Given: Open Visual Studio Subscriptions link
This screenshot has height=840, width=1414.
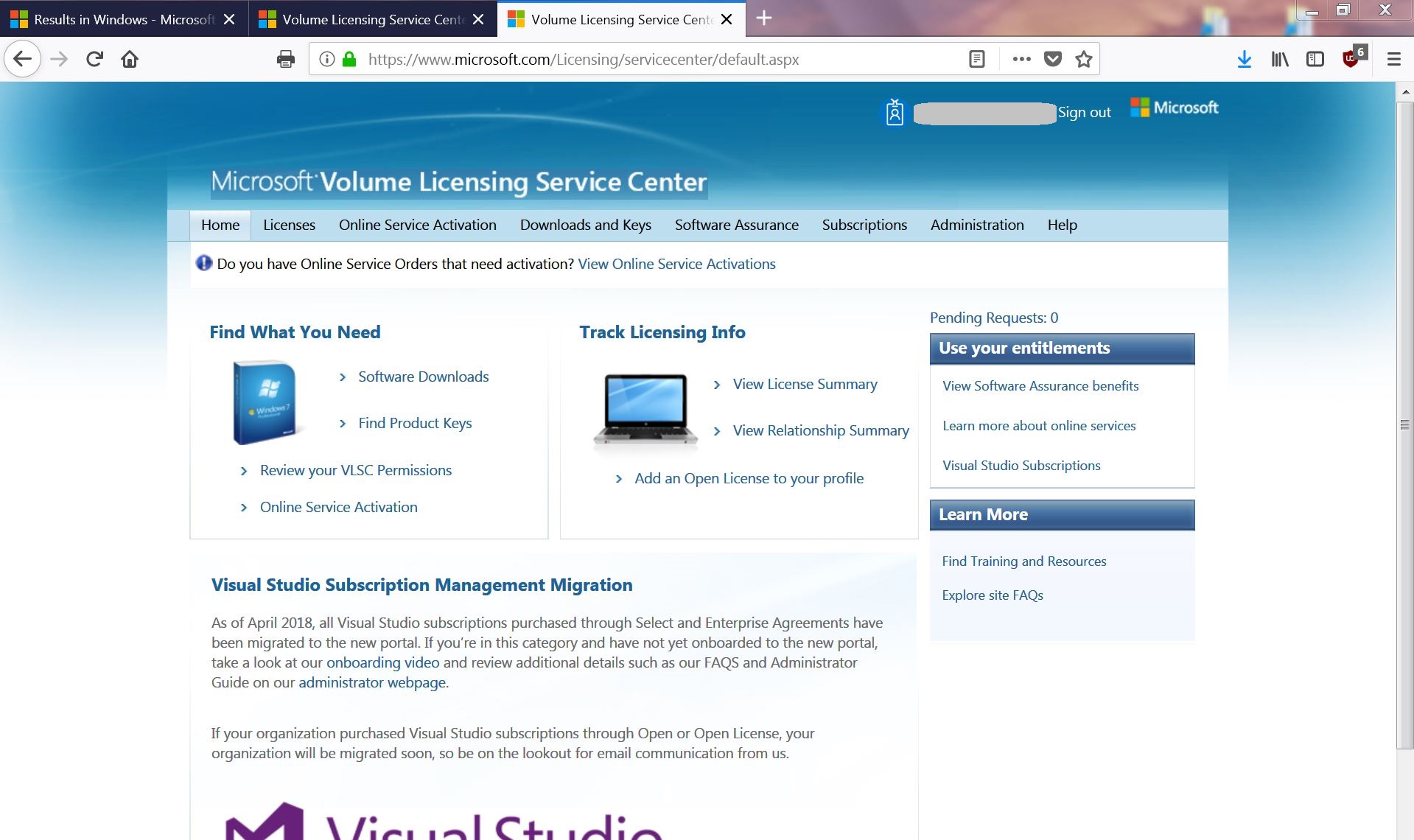Looking at the screenshot, I should coord(1021,465).
